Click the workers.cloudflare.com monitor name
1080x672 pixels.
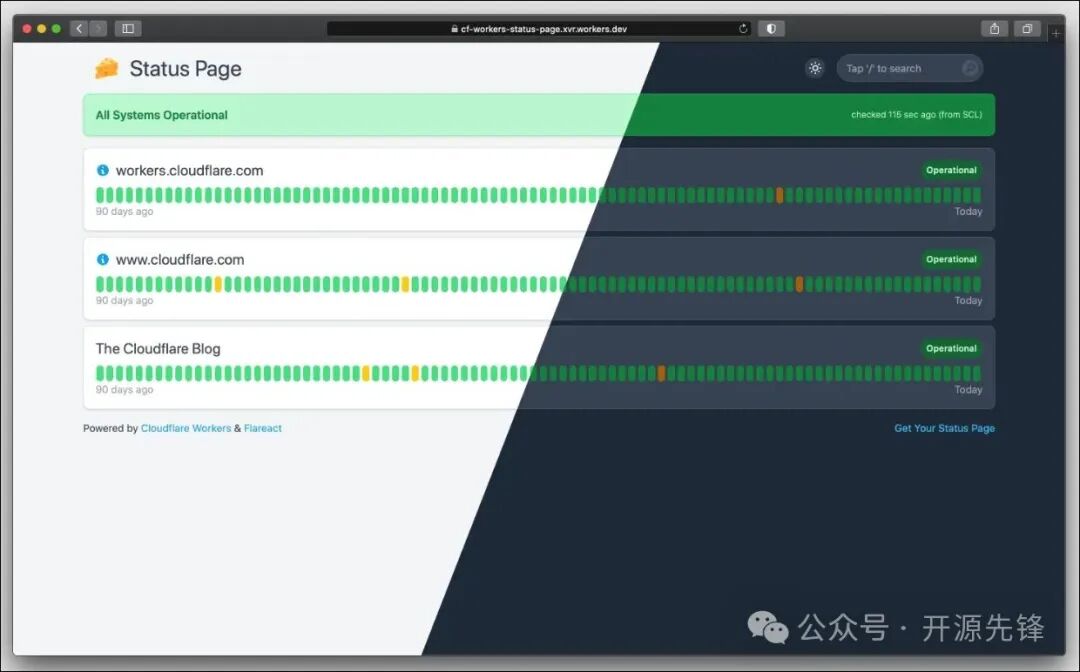189,171
